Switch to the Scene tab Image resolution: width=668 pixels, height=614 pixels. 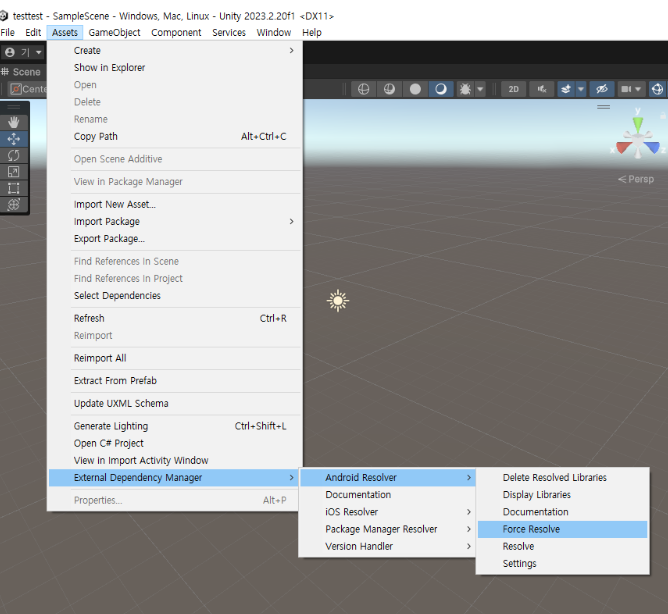coord(21,72)
